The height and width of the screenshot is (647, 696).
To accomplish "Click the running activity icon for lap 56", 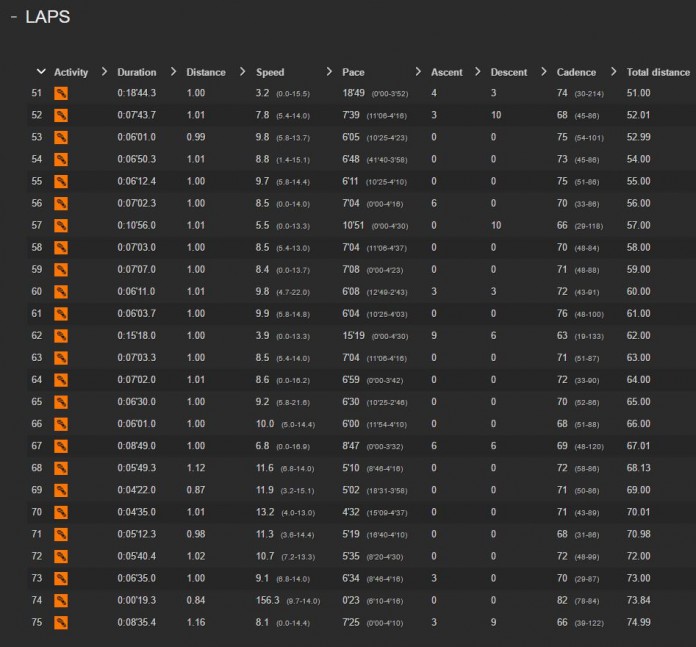I will 61,203.
